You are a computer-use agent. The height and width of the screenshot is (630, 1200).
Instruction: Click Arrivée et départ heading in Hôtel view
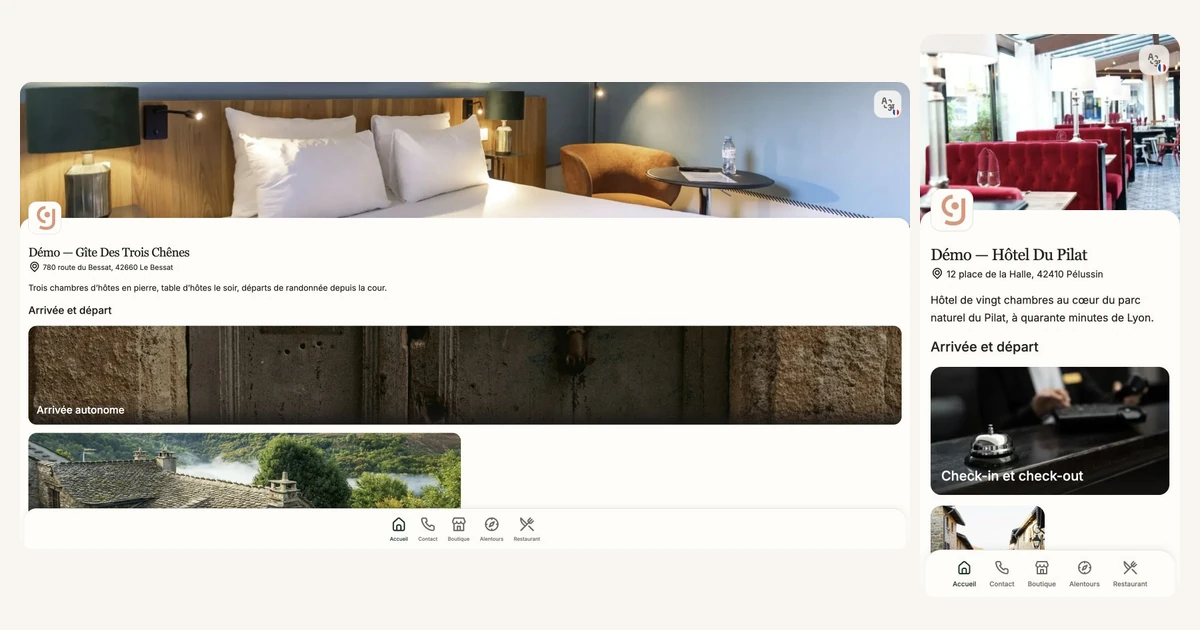tap(985, 347)
